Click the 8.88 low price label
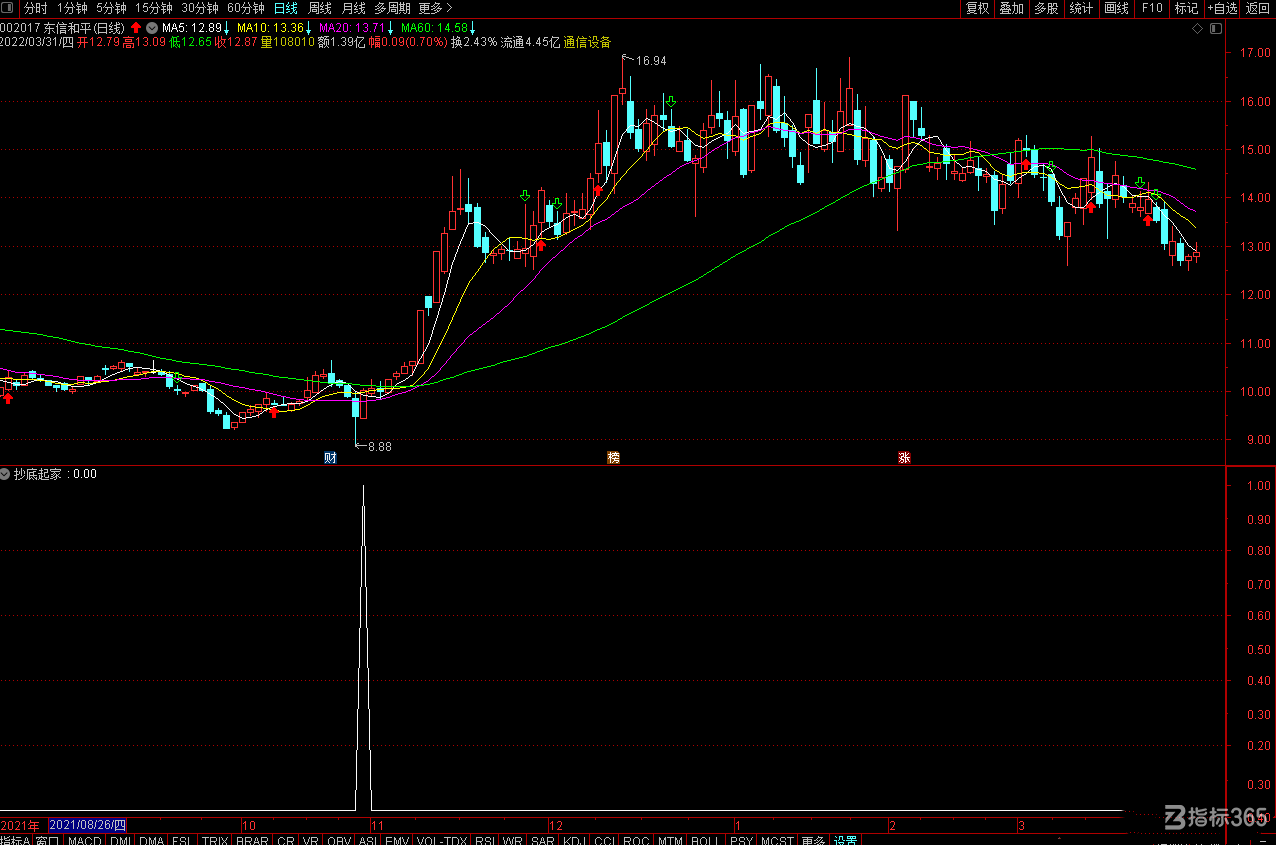This screenshot has height=845, width=1276. click(379, 447)
